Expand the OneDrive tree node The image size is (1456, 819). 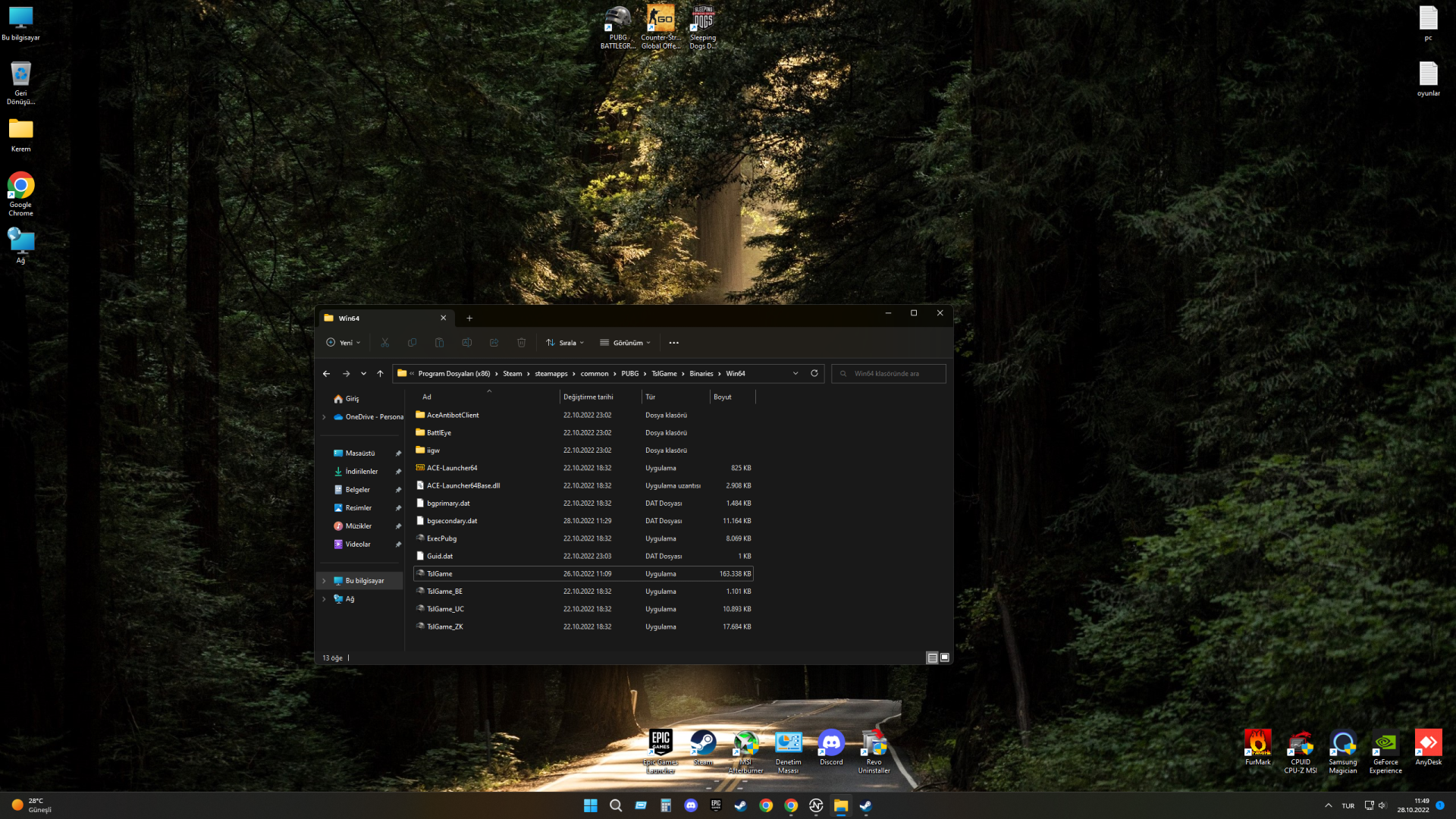pos(325,417)
